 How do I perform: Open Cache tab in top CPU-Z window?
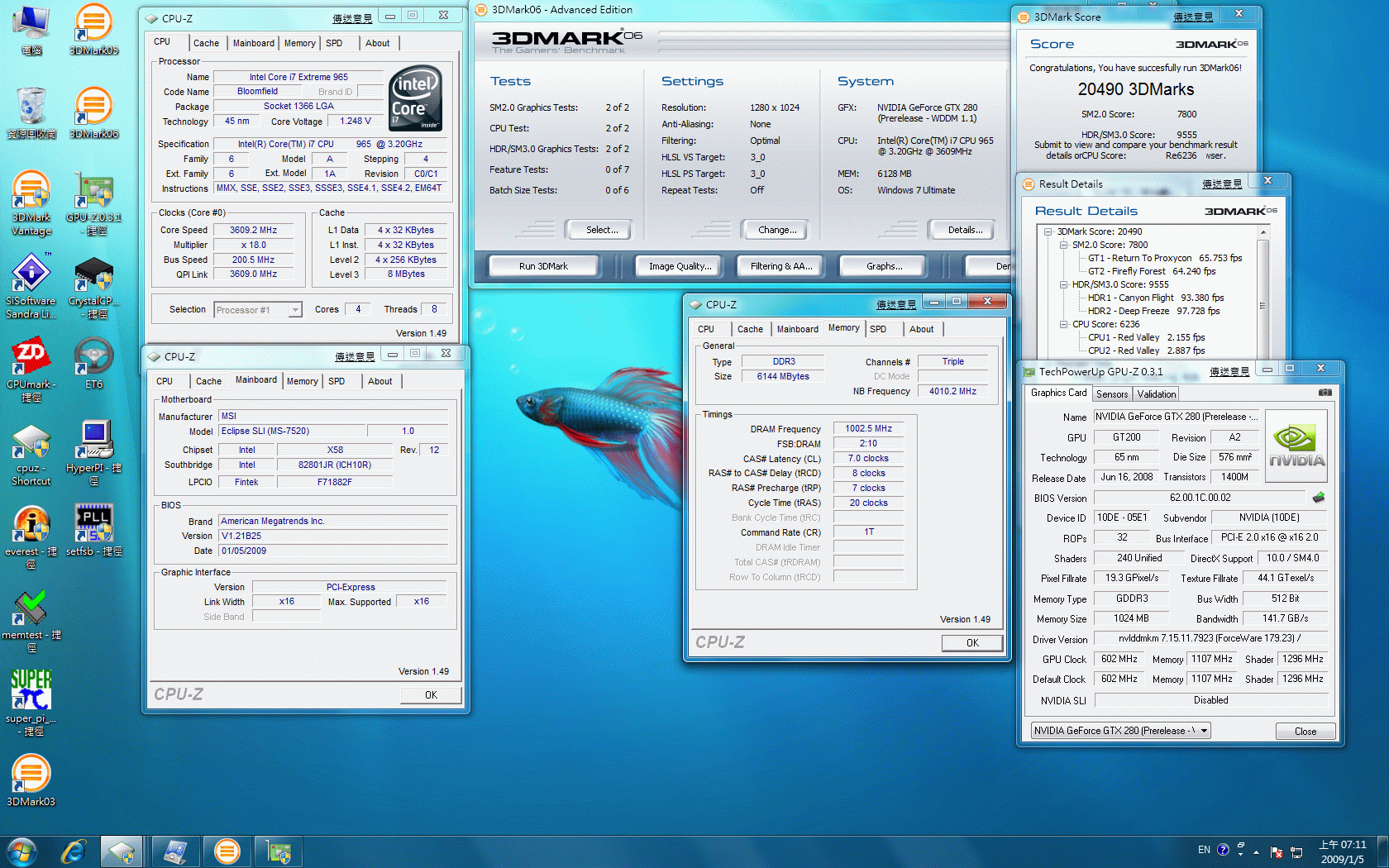coord(206,43)
